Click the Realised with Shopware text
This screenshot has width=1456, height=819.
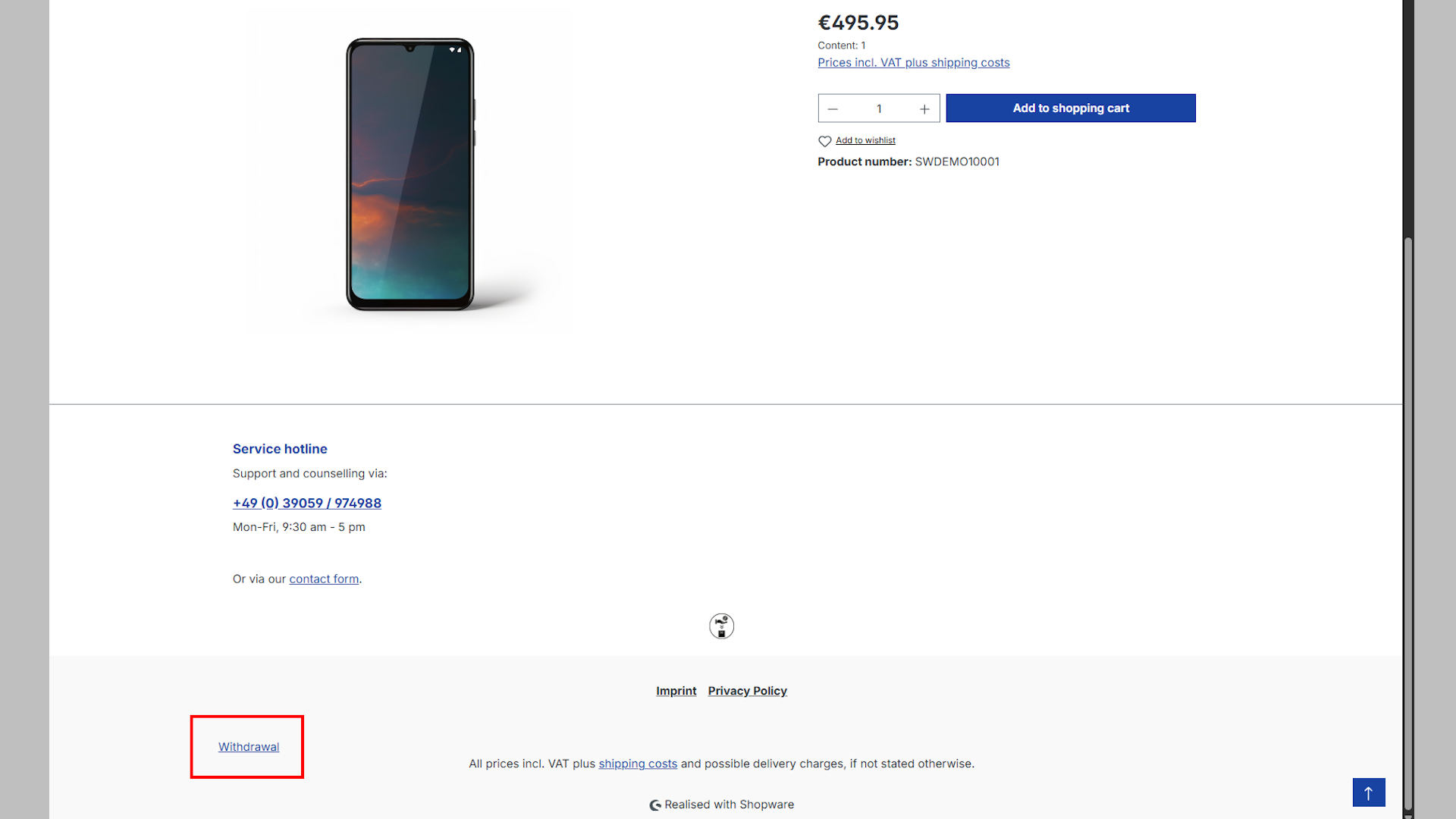730,805
